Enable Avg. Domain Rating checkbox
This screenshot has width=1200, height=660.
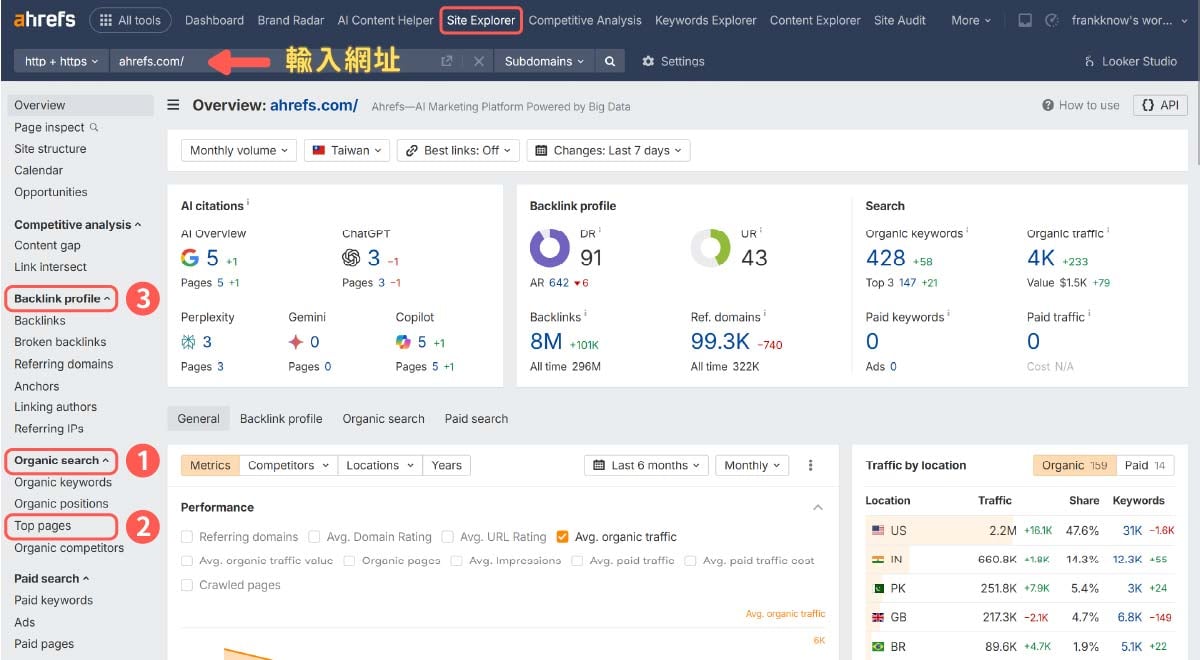[315, 537]
